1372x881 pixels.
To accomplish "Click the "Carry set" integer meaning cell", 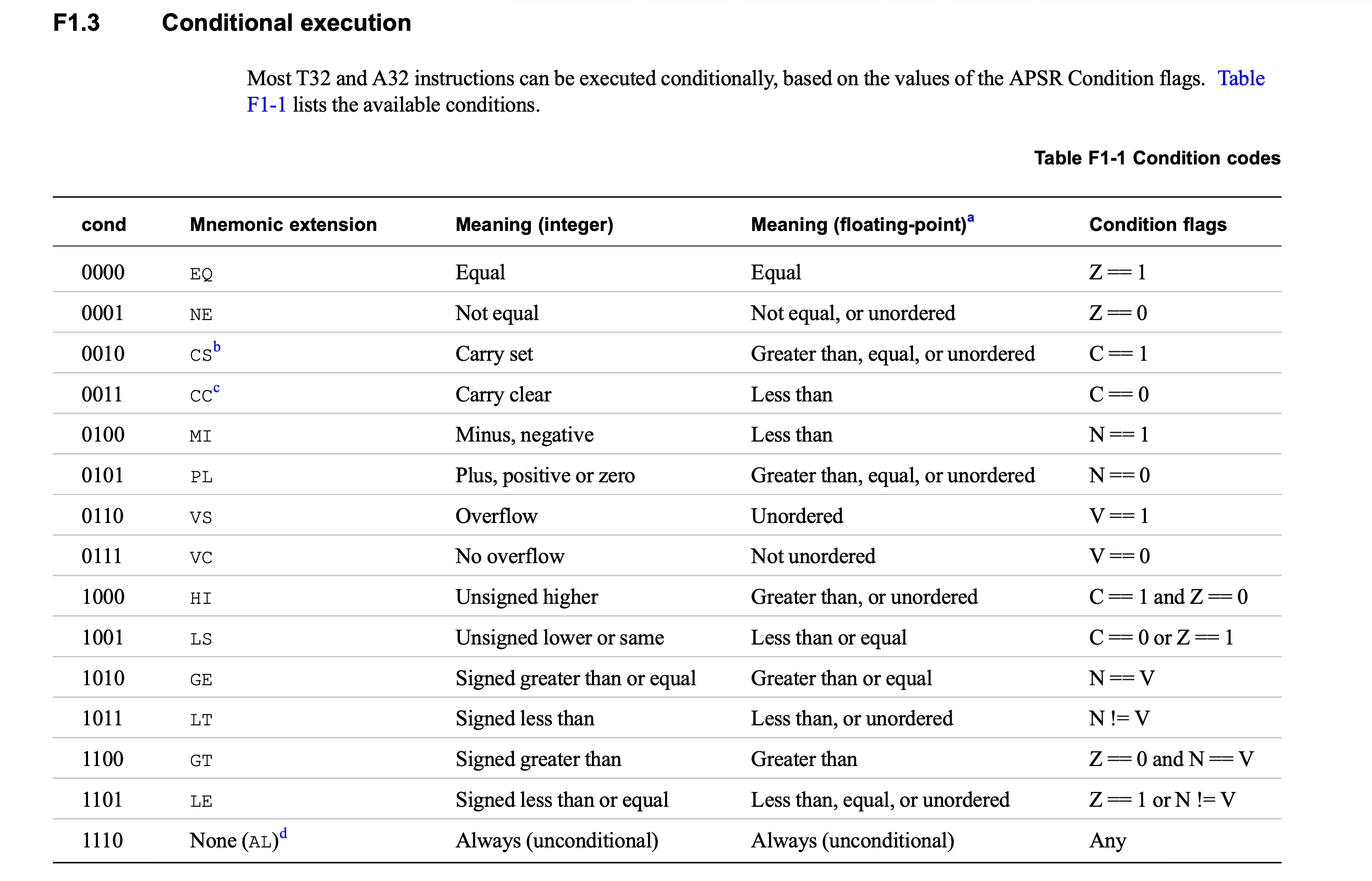I will click(x=494, y=354).
